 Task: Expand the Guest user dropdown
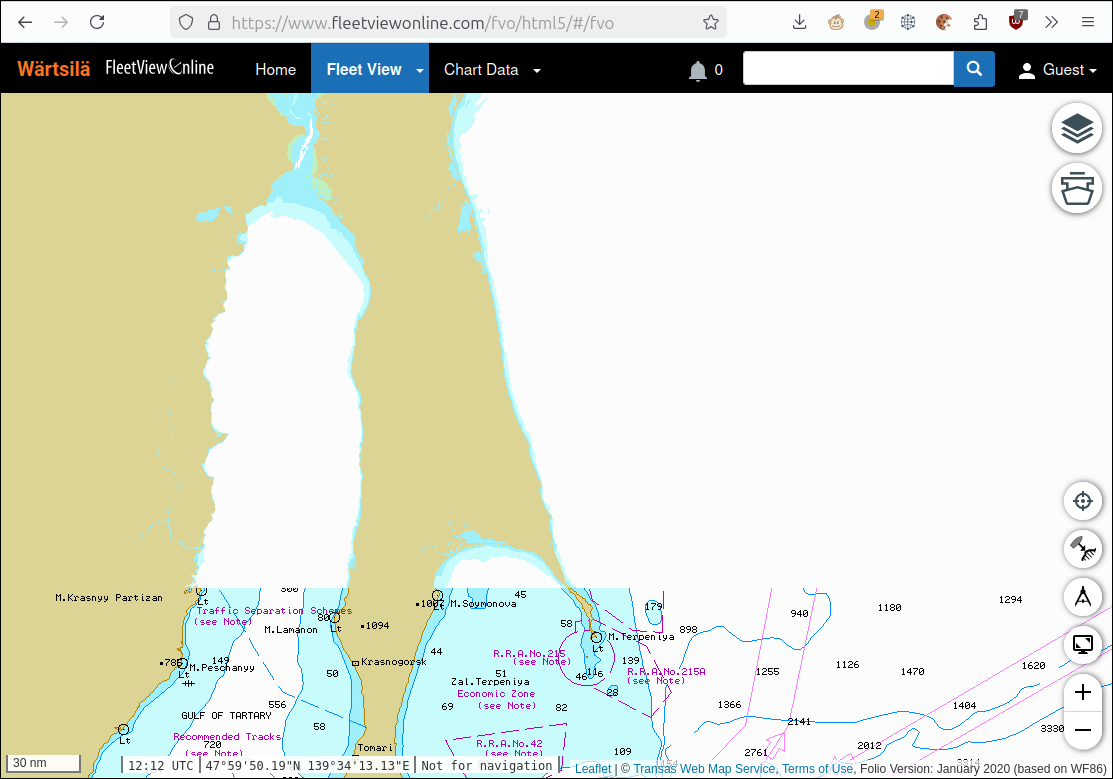coord(1058,70)
